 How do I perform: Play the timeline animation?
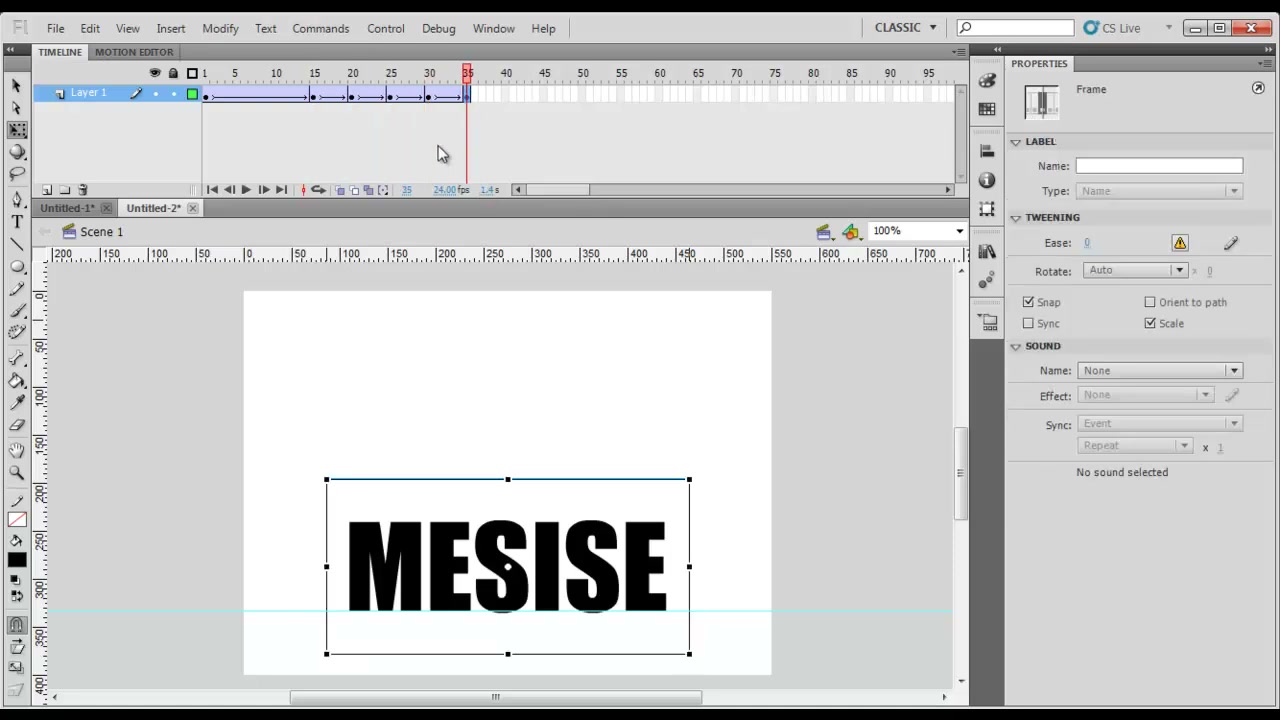coord(246,190)
